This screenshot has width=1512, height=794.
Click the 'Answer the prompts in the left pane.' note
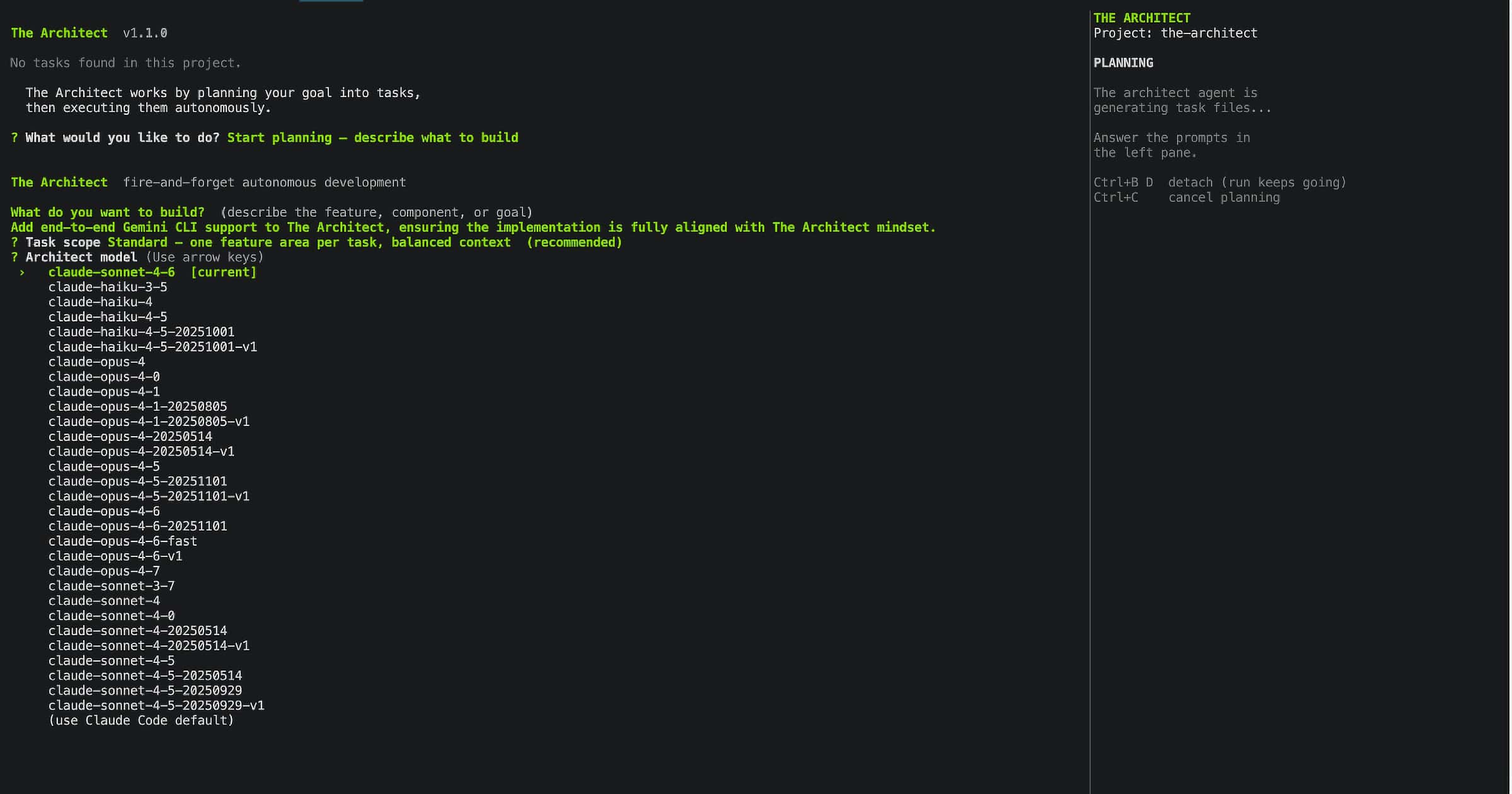(x=1172, y=146)
